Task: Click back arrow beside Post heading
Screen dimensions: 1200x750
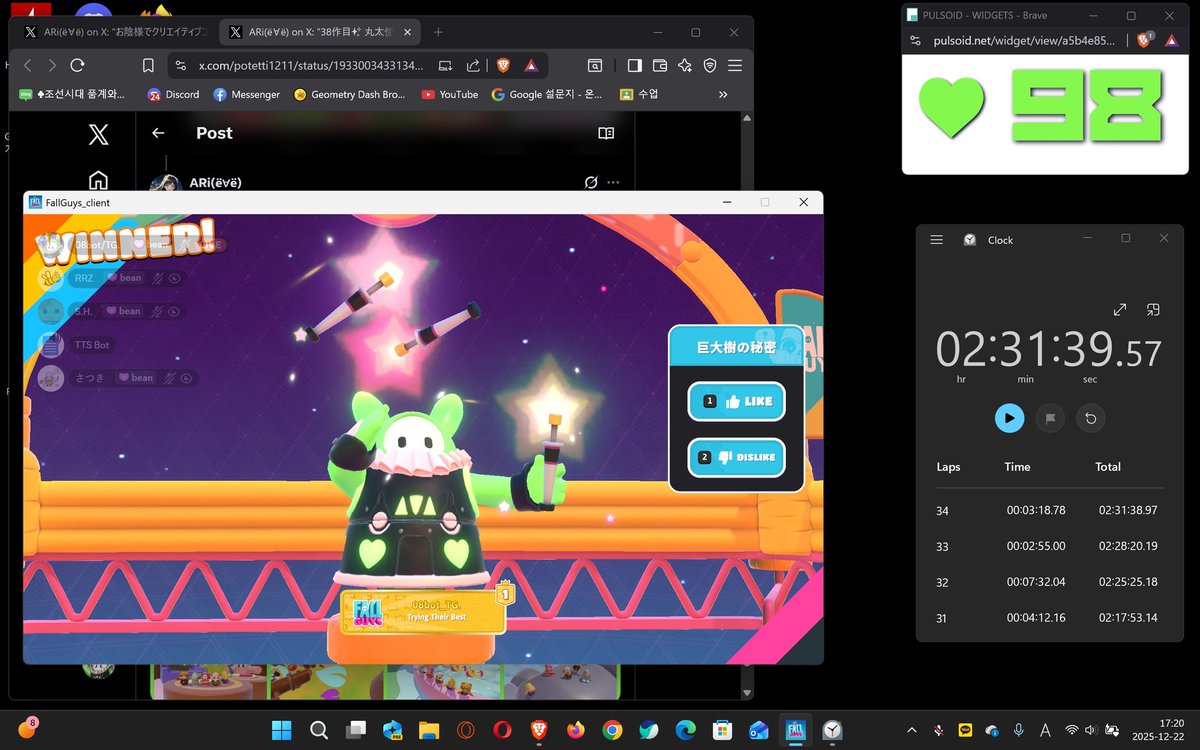Action: pyautogui.click(x=158, y=133)
